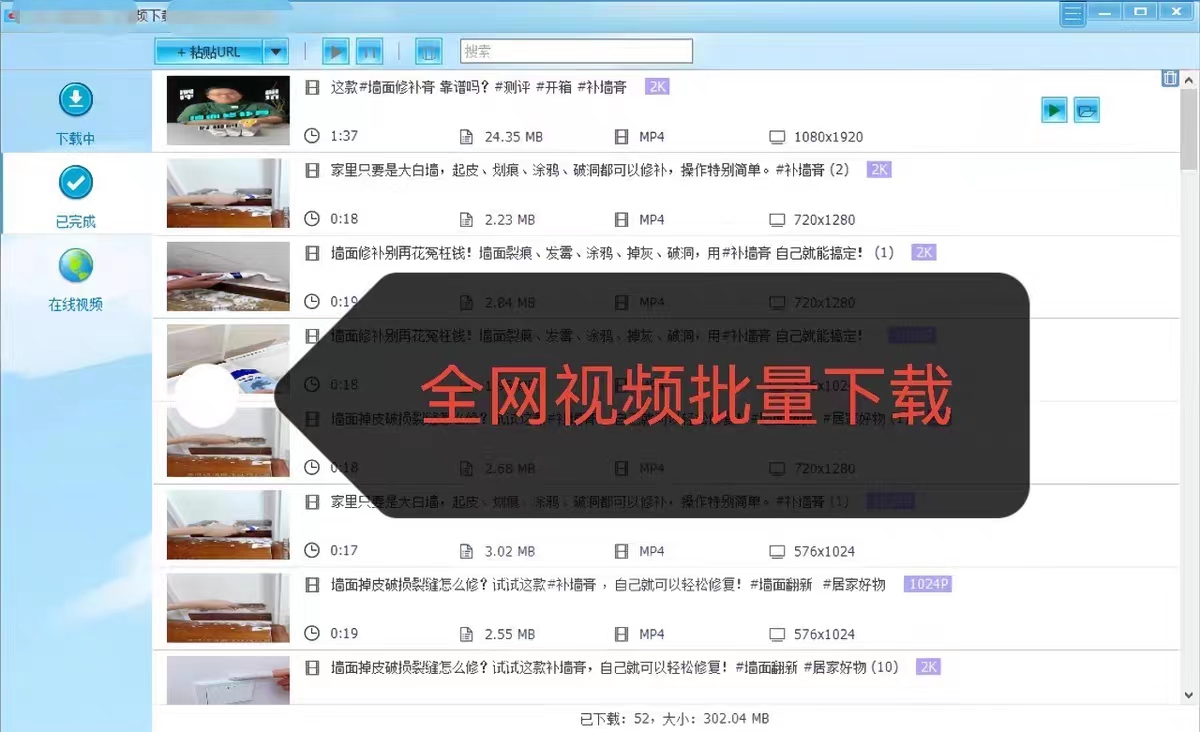Select title 墙面掉皮破损裂缝怎么修 ending with (10)
The image size is (1200, 732).
coord(615,667)
